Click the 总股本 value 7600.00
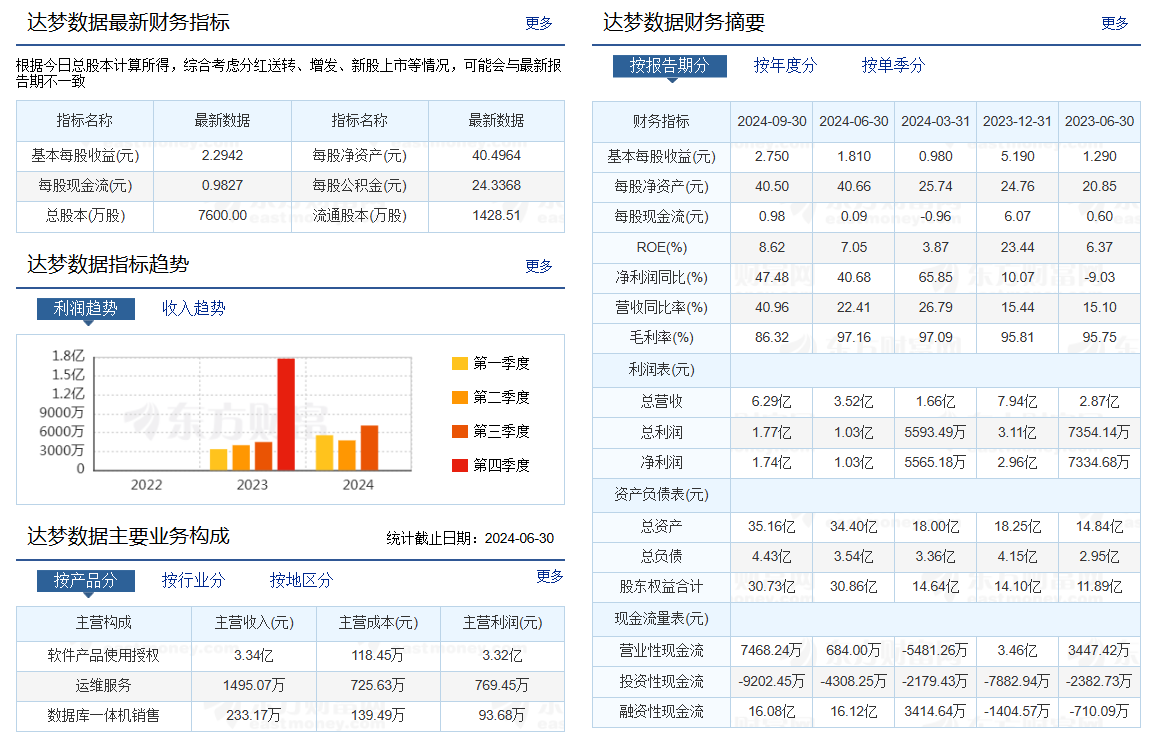 pyautogui.click(x=223, y=216)
